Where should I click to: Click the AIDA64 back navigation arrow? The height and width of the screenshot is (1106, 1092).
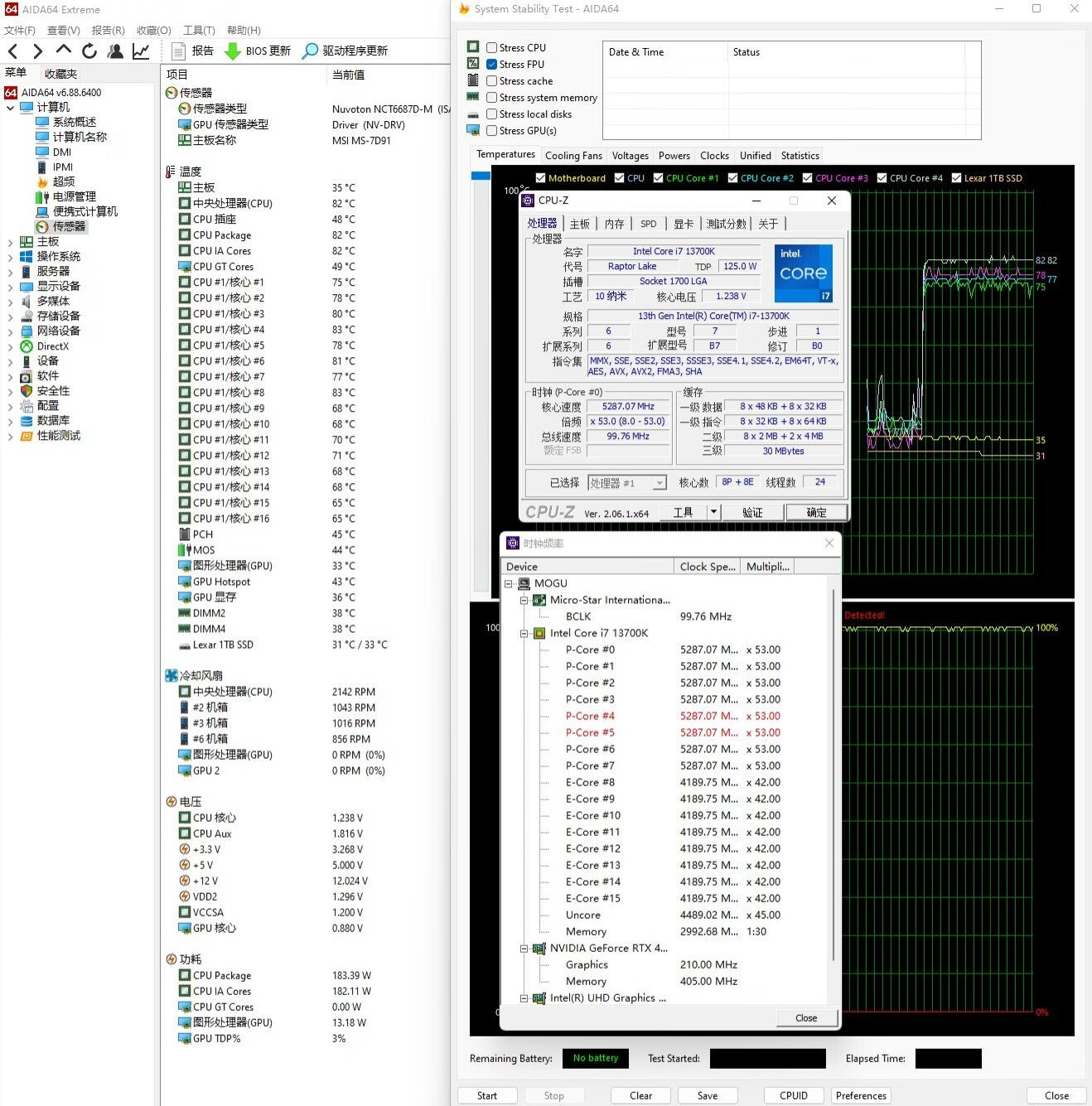[12, 51]
